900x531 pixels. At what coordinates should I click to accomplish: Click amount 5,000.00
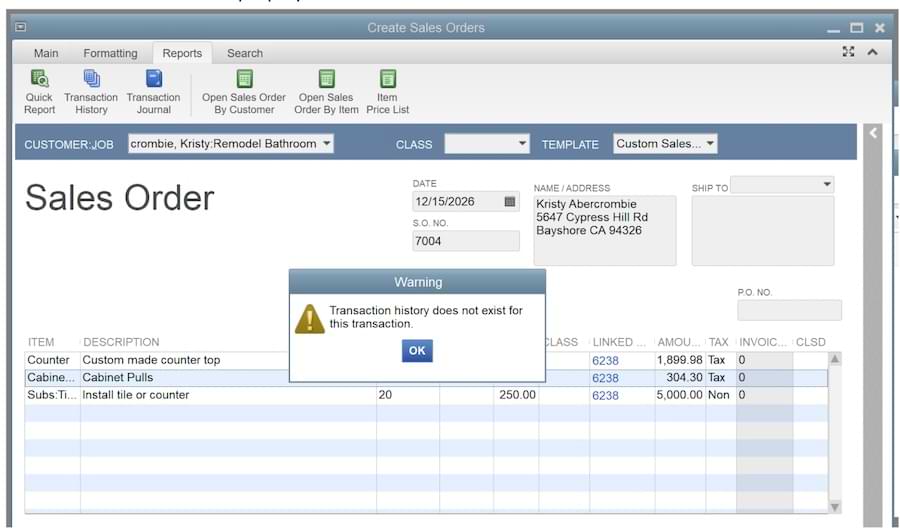coord(680,395)
